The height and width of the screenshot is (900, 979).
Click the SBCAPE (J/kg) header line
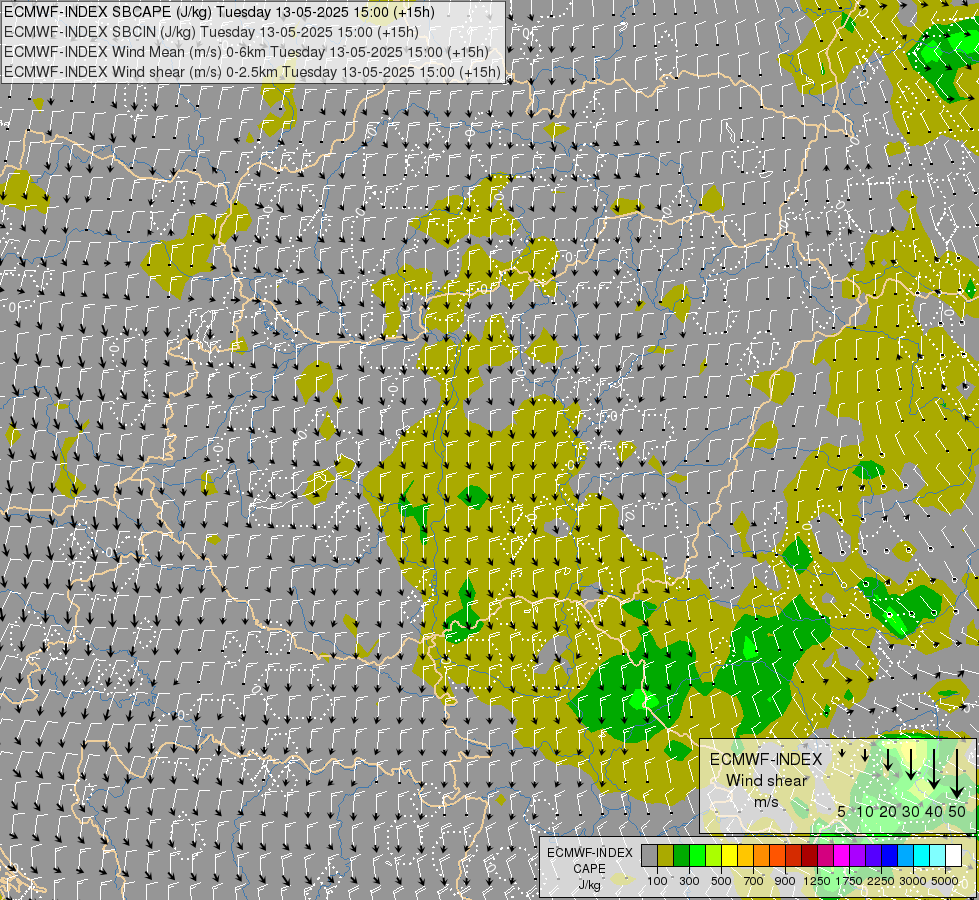coord(219,12)
